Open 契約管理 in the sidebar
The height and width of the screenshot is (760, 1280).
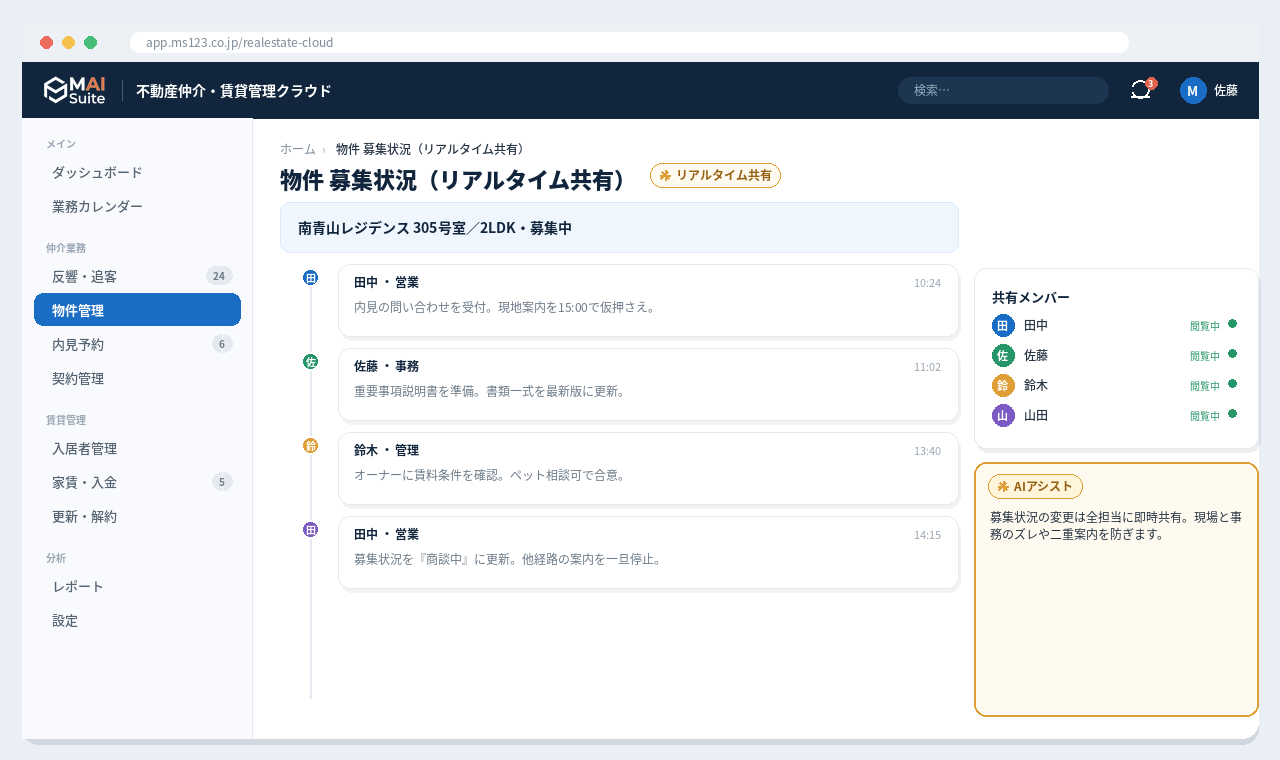(137, 379)
